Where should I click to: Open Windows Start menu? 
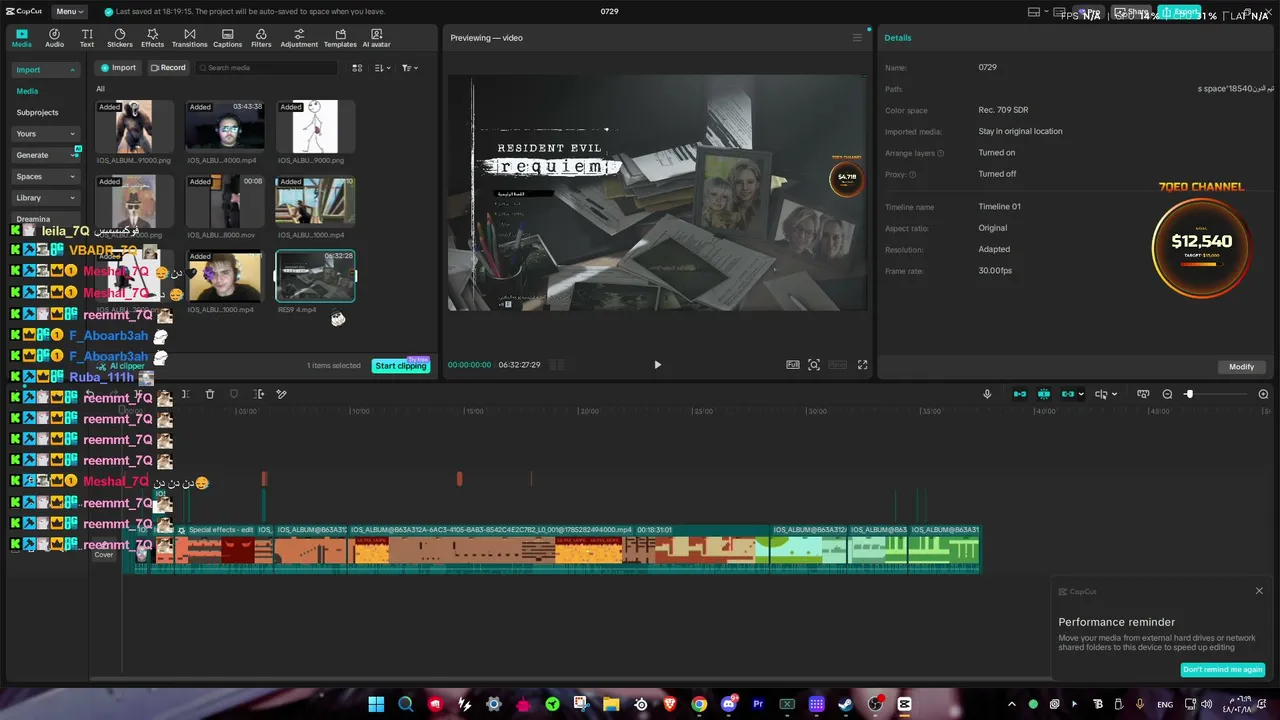[x=376, y=705]
